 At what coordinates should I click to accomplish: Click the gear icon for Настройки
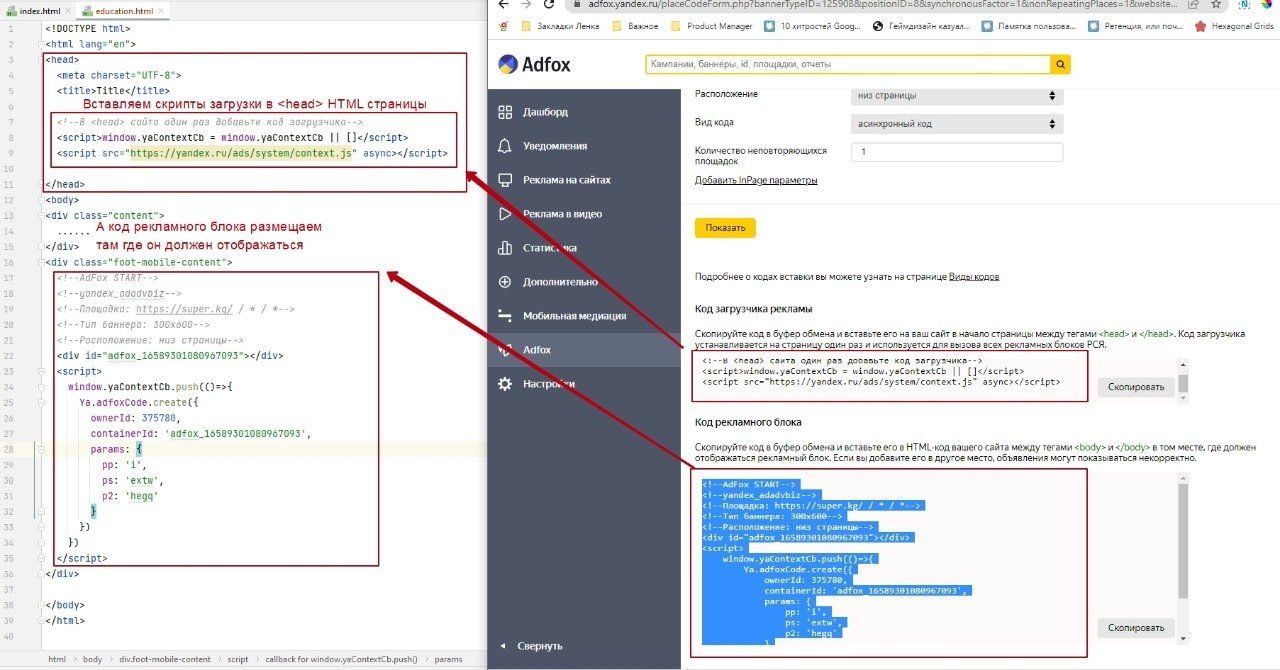click(x=505, y=384)
